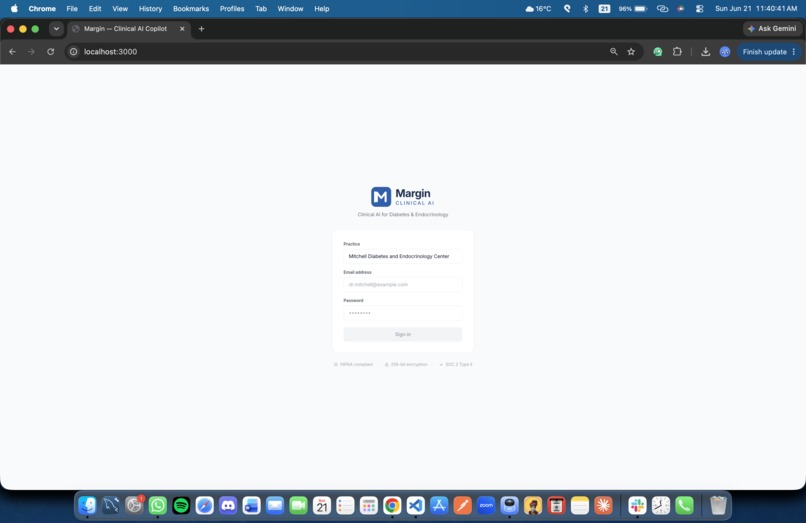
Task: Open the Apple menu
Action: pyautogui.click(x=14, y=8)
